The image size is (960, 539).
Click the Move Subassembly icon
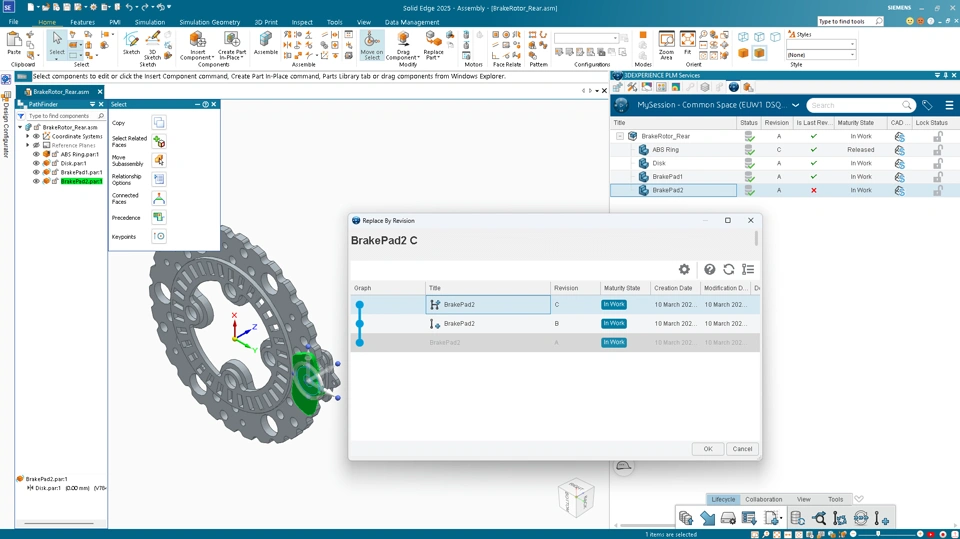coord(159,160)
